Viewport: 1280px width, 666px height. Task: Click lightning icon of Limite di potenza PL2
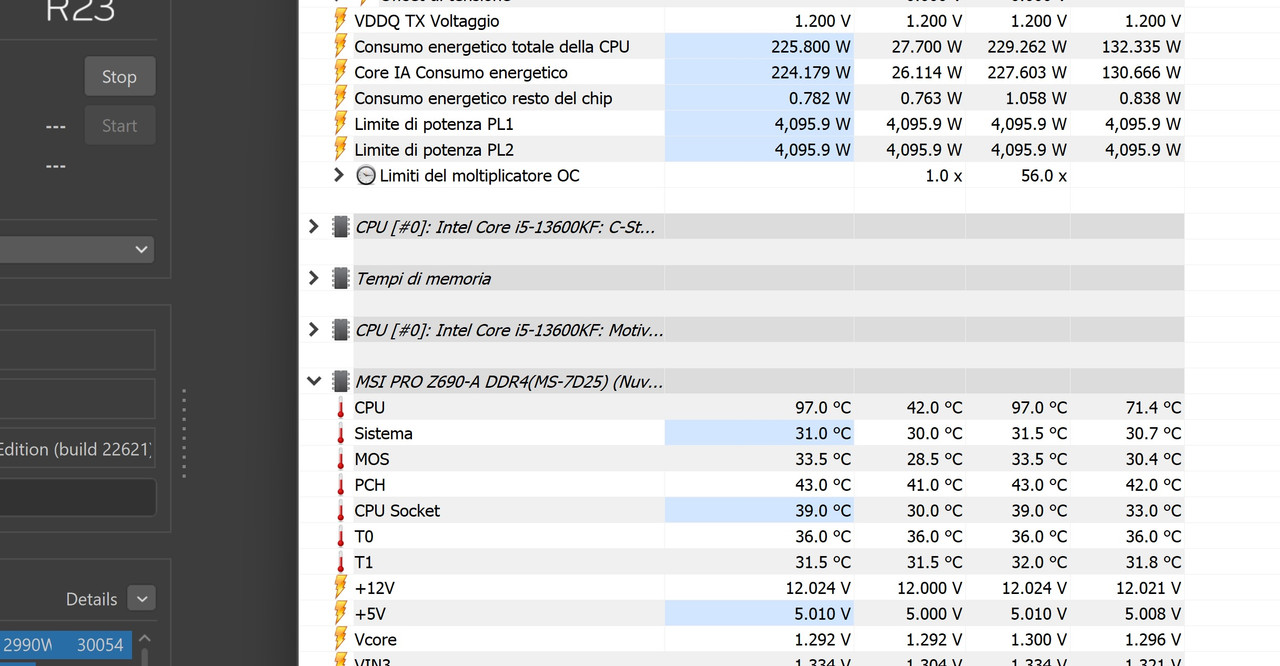tap(340, 149)
